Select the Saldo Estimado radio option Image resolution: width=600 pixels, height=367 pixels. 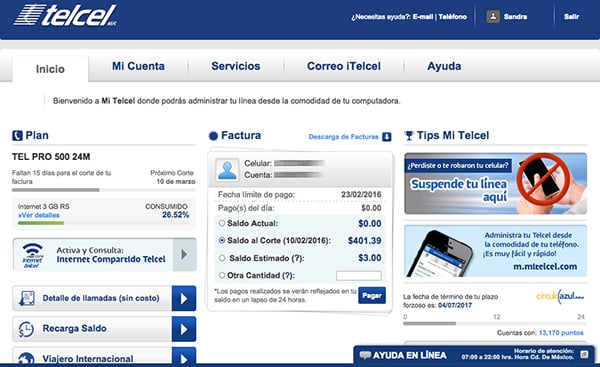tap(222, 258)
